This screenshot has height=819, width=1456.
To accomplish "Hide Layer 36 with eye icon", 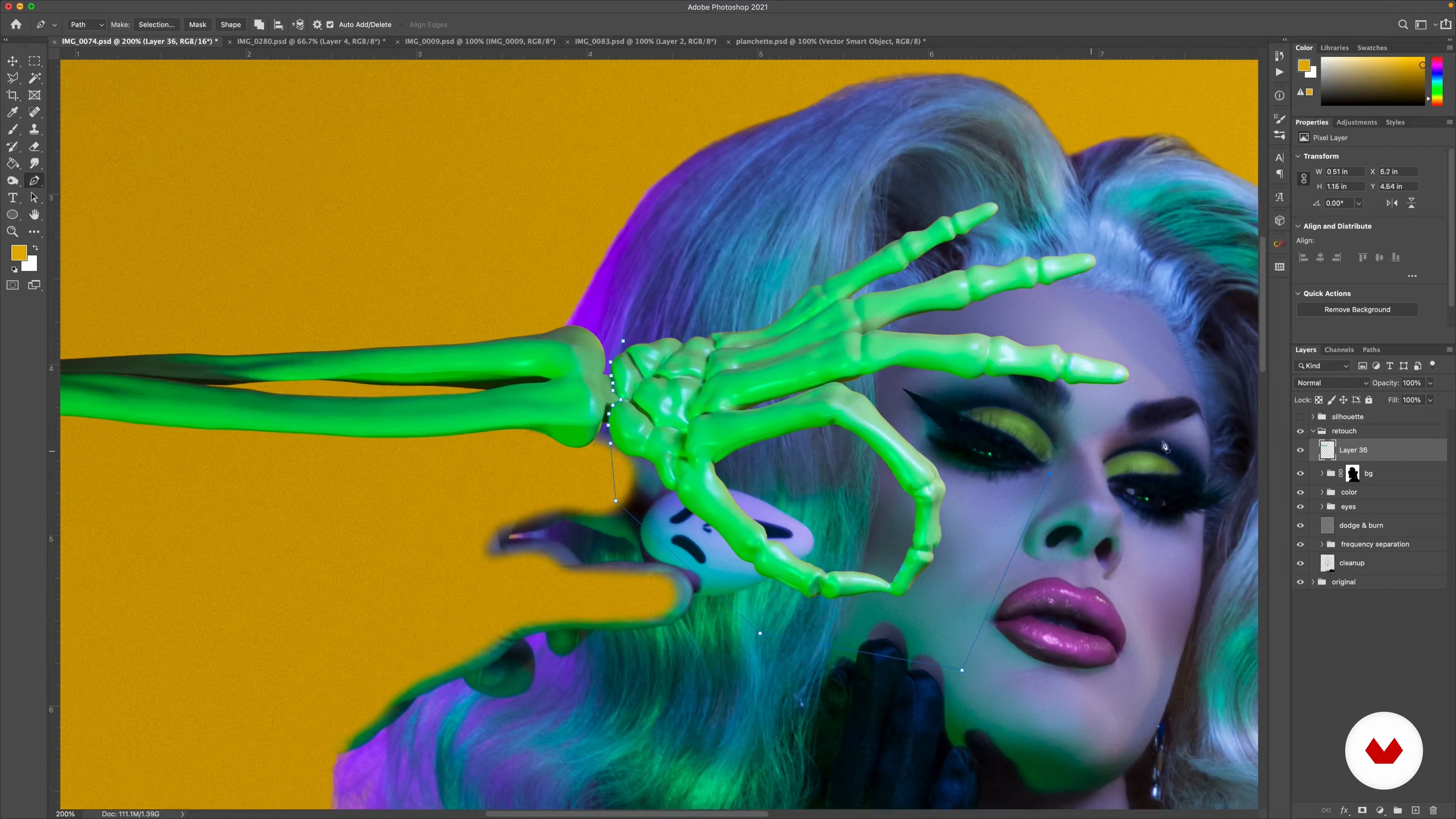I will pyautogui.click(x=1300, y=450).
